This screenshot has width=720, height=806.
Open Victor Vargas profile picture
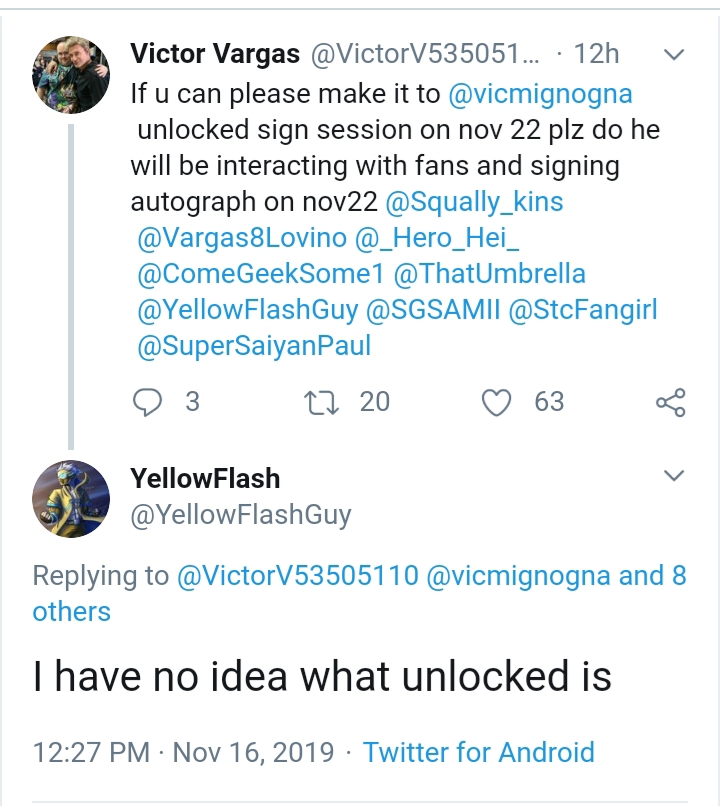click(x=71, y=75)
